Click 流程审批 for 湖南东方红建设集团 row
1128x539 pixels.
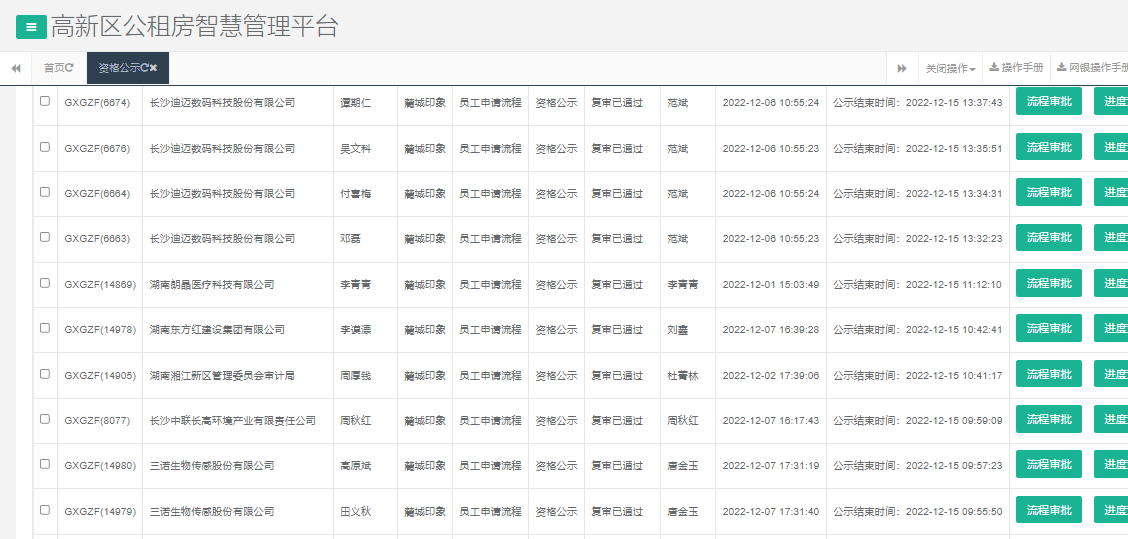coord(1048,328)
